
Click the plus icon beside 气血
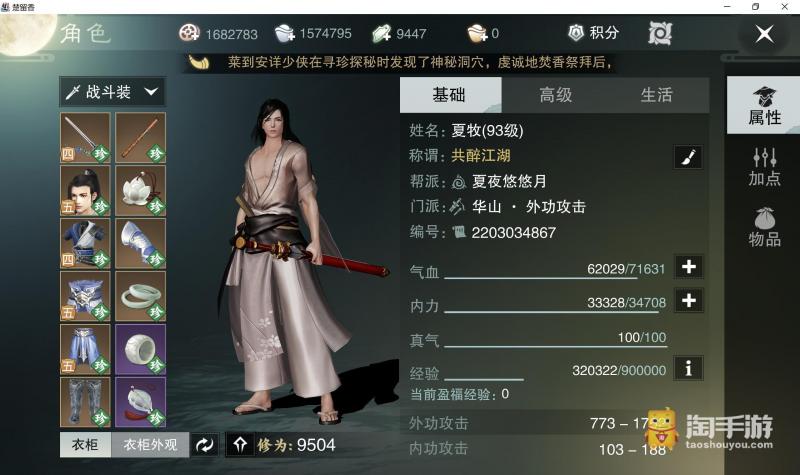689,267
